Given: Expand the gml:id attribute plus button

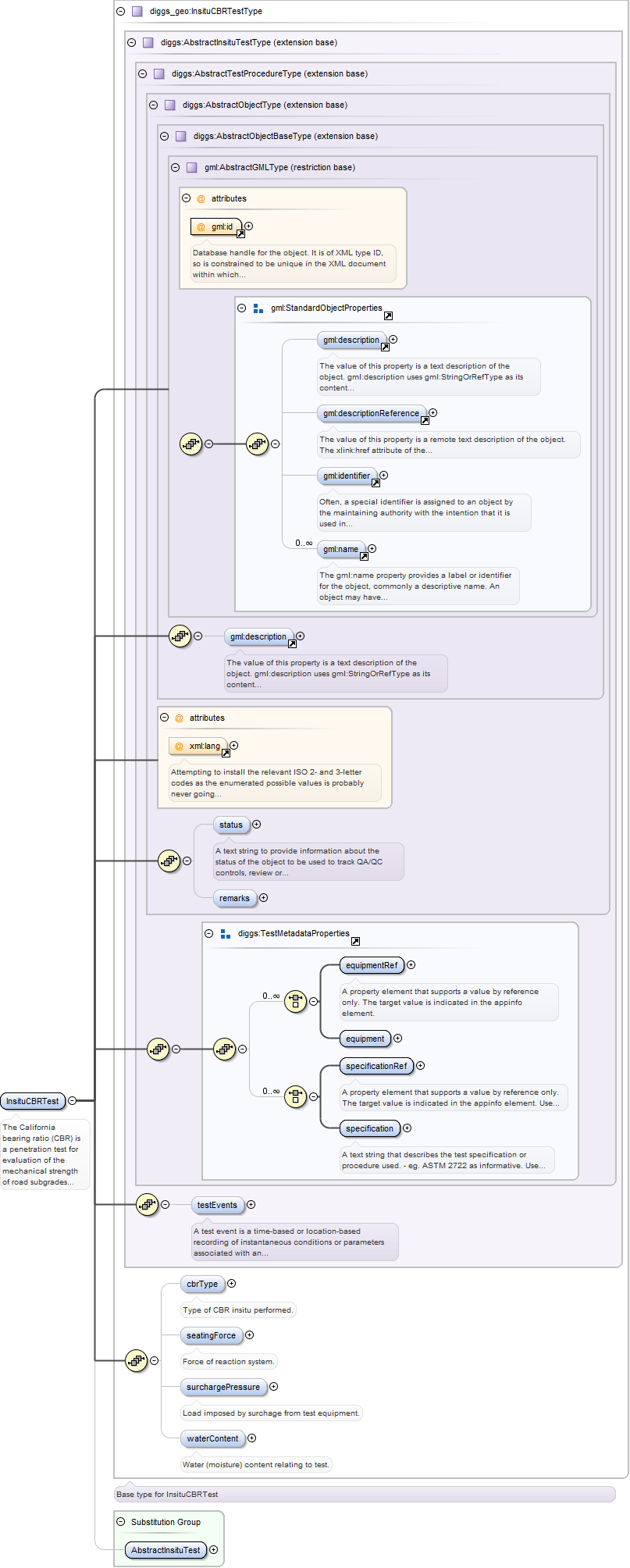Looking at the screenshot, I should click(x=249, y=226).
